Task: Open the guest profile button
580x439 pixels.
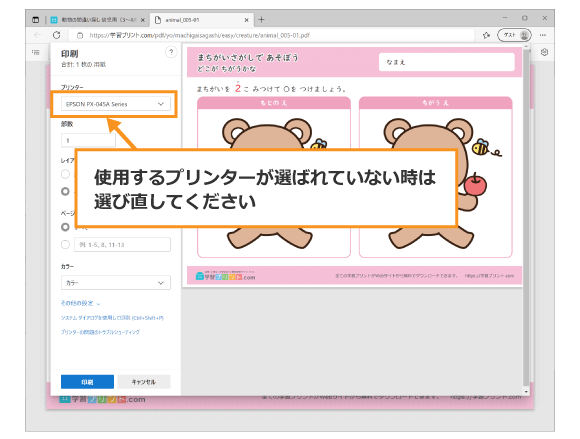Action: pyautogui.click(x=515, y=35)
